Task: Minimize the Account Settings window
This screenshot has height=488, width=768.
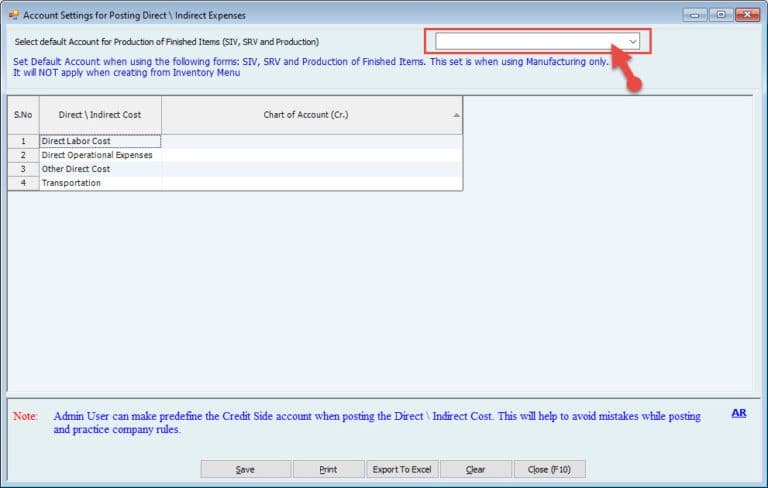Action: point(695,15)
